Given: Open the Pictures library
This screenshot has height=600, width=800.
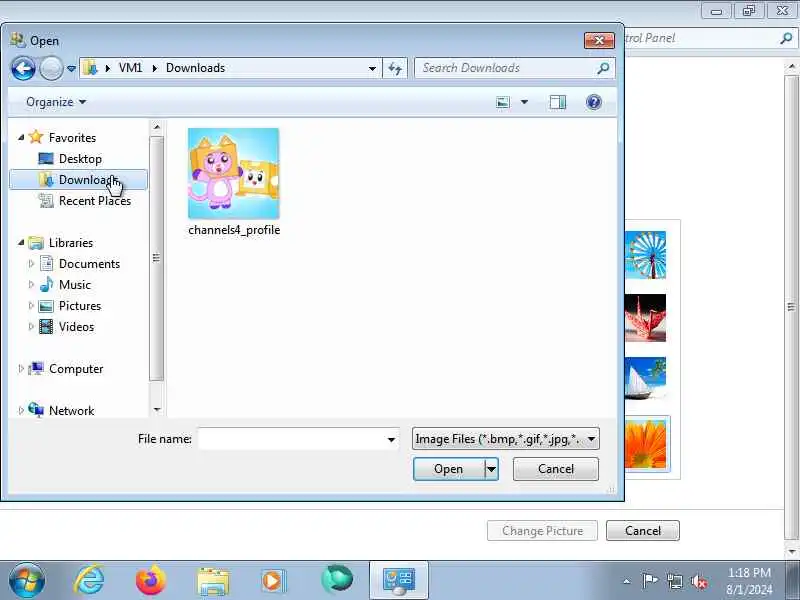Looking at the screenshot, I should pos(80,306).
